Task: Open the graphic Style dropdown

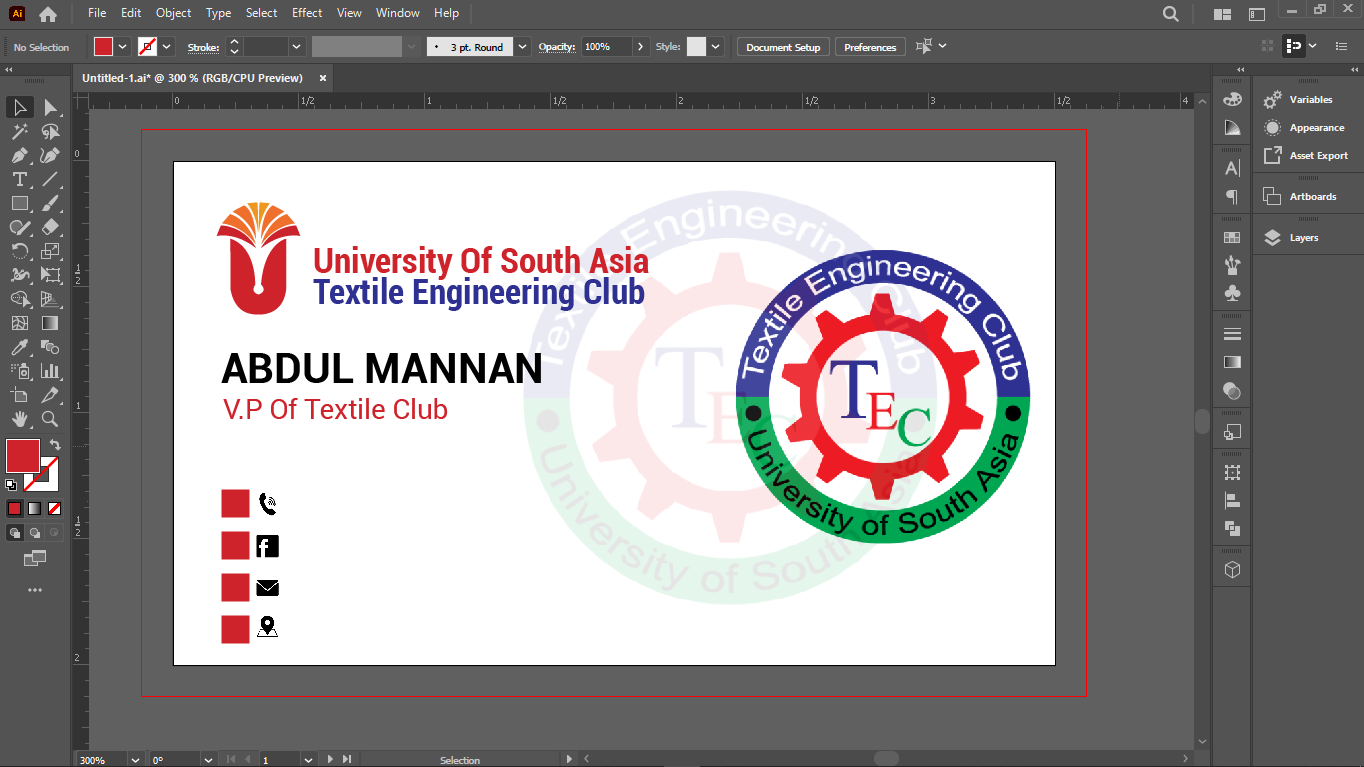Action: point(716,47)
